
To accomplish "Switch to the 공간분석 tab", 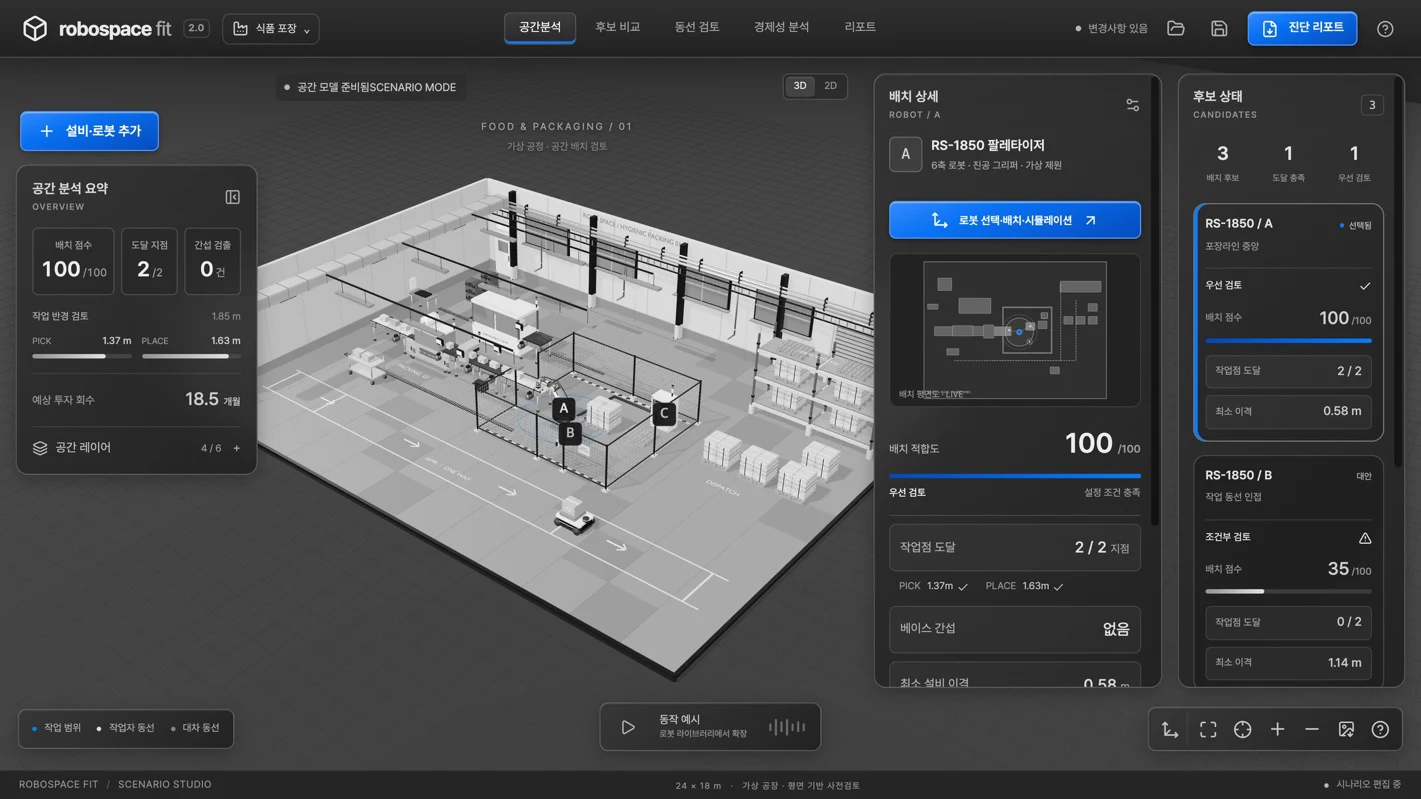I will pyautogui.click(x=540, y=28).
